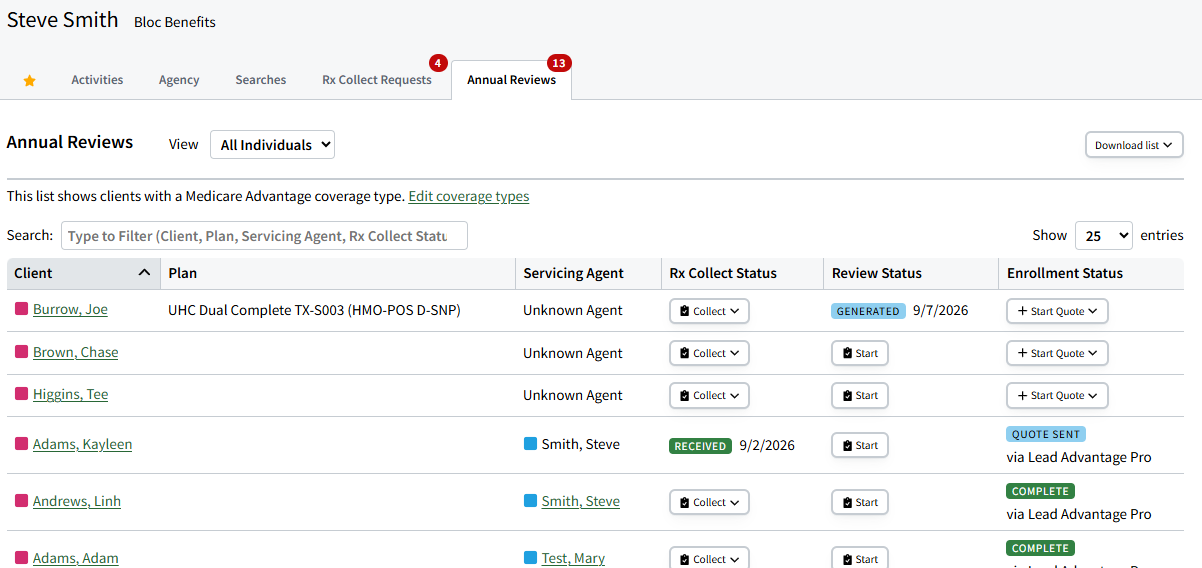The height and width of the screenshot is (568, 1202).
Task: Open the Searches tab
Action: click(261, 80)
